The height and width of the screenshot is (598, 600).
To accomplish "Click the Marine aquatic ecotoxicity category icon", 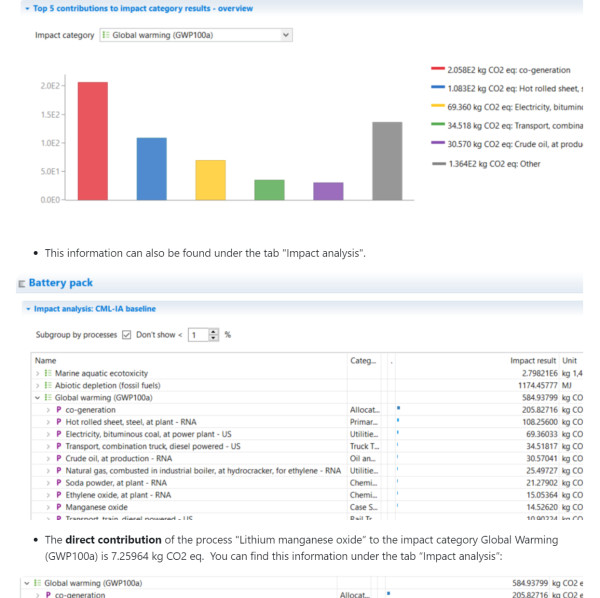I will click(x=46, y=372).
